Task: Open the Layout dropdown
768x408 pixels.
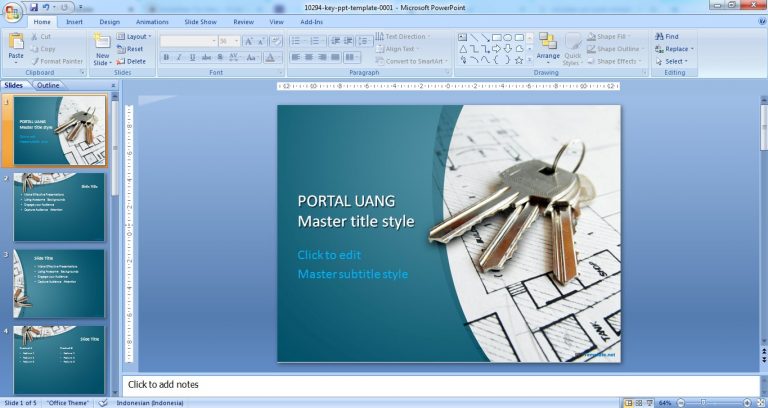Action: [x=135, y=36]
